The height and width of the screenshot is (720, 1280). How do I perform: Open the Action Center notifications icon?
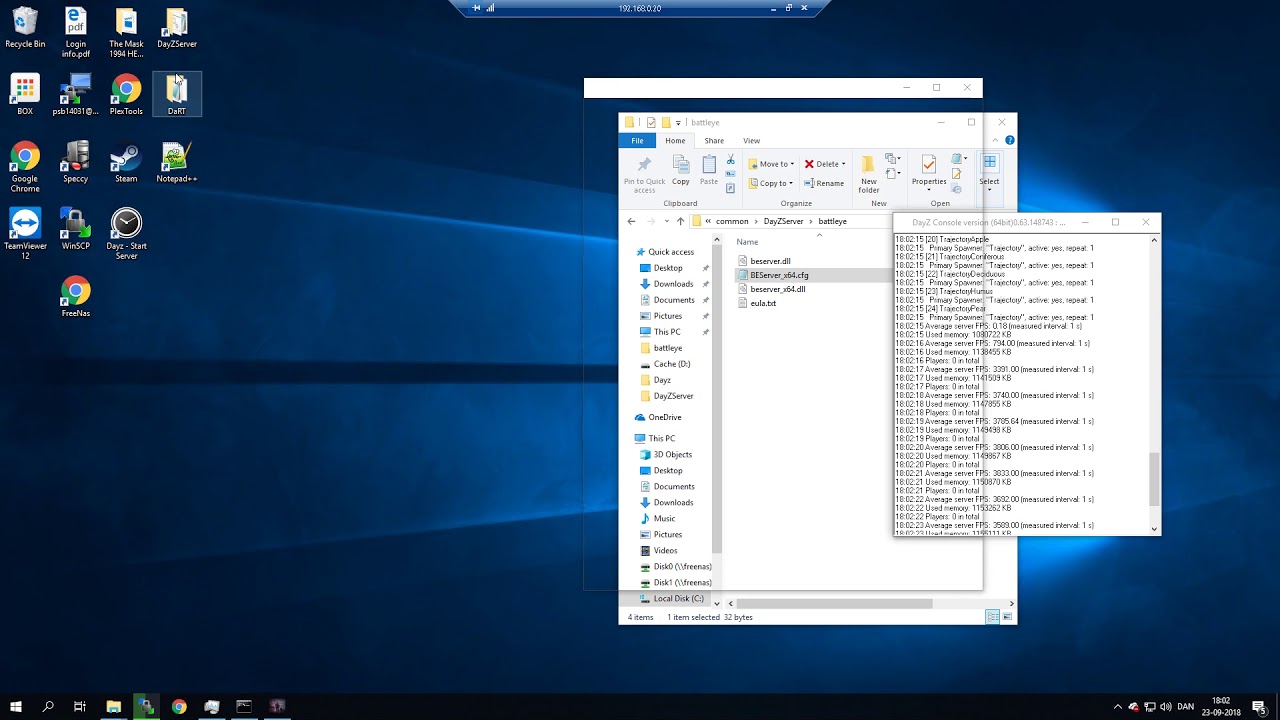pos(1258,706)
